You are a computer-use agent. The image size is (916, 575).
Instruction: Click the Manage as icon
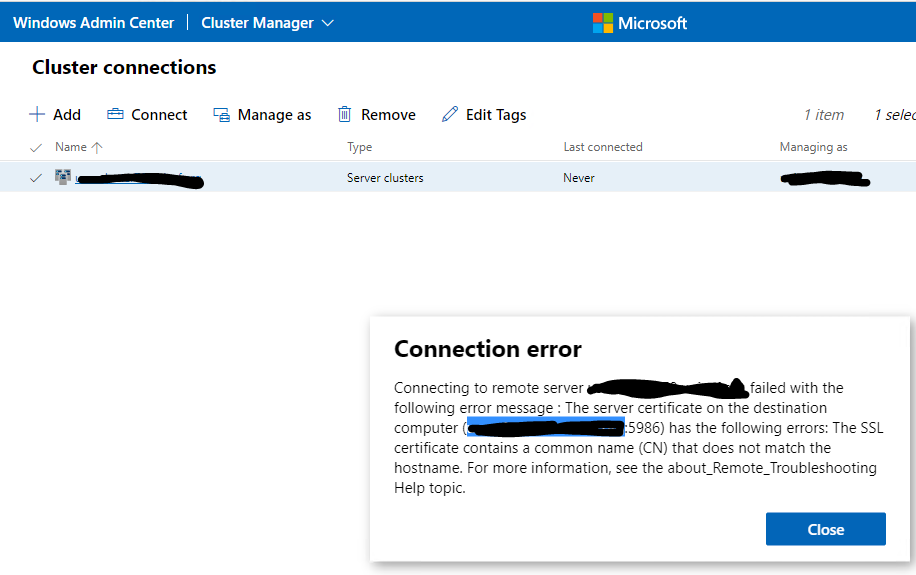click(222, 115)
